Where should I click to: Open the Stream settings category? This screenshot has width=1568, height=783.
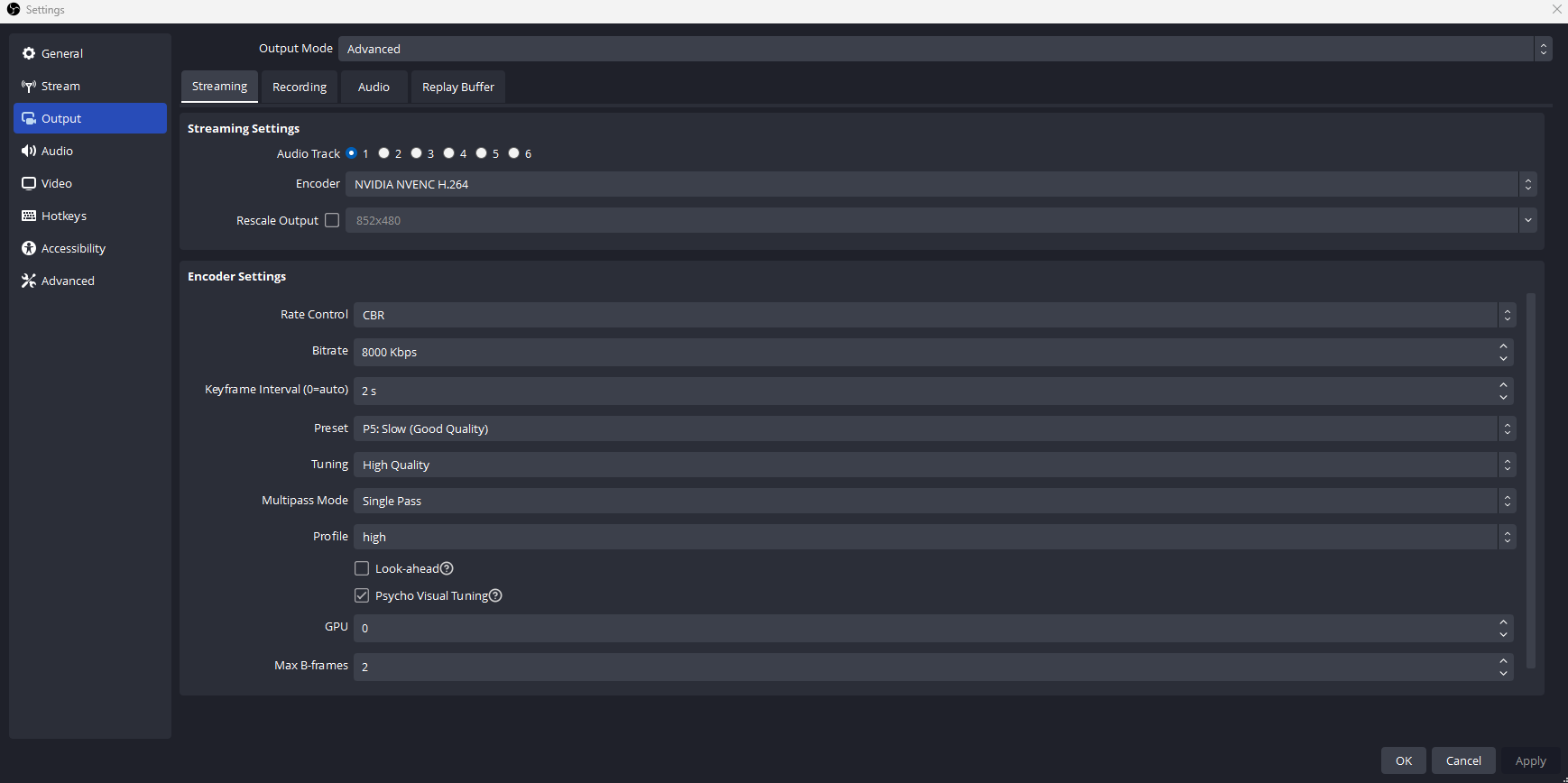pos(90,86)
